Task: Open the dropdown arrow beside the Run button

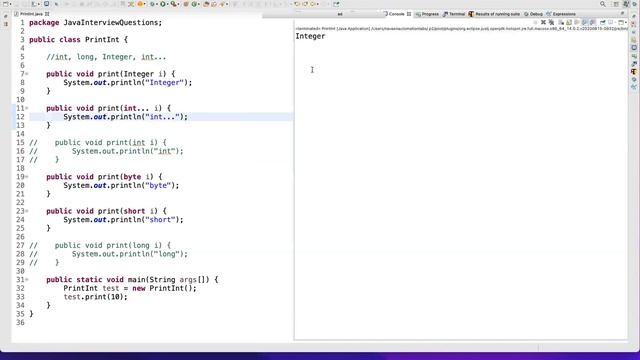Action: tap(168, 4)
